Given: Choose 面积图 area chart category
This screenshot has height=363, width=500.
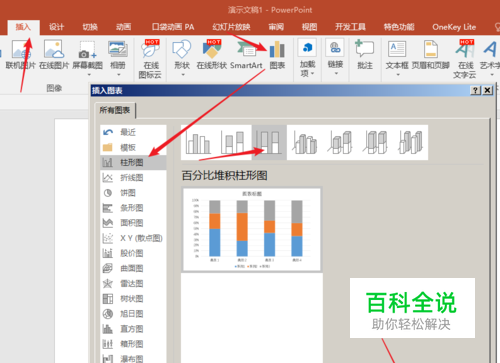Looking at the screenshot, I should click(133, 223).
